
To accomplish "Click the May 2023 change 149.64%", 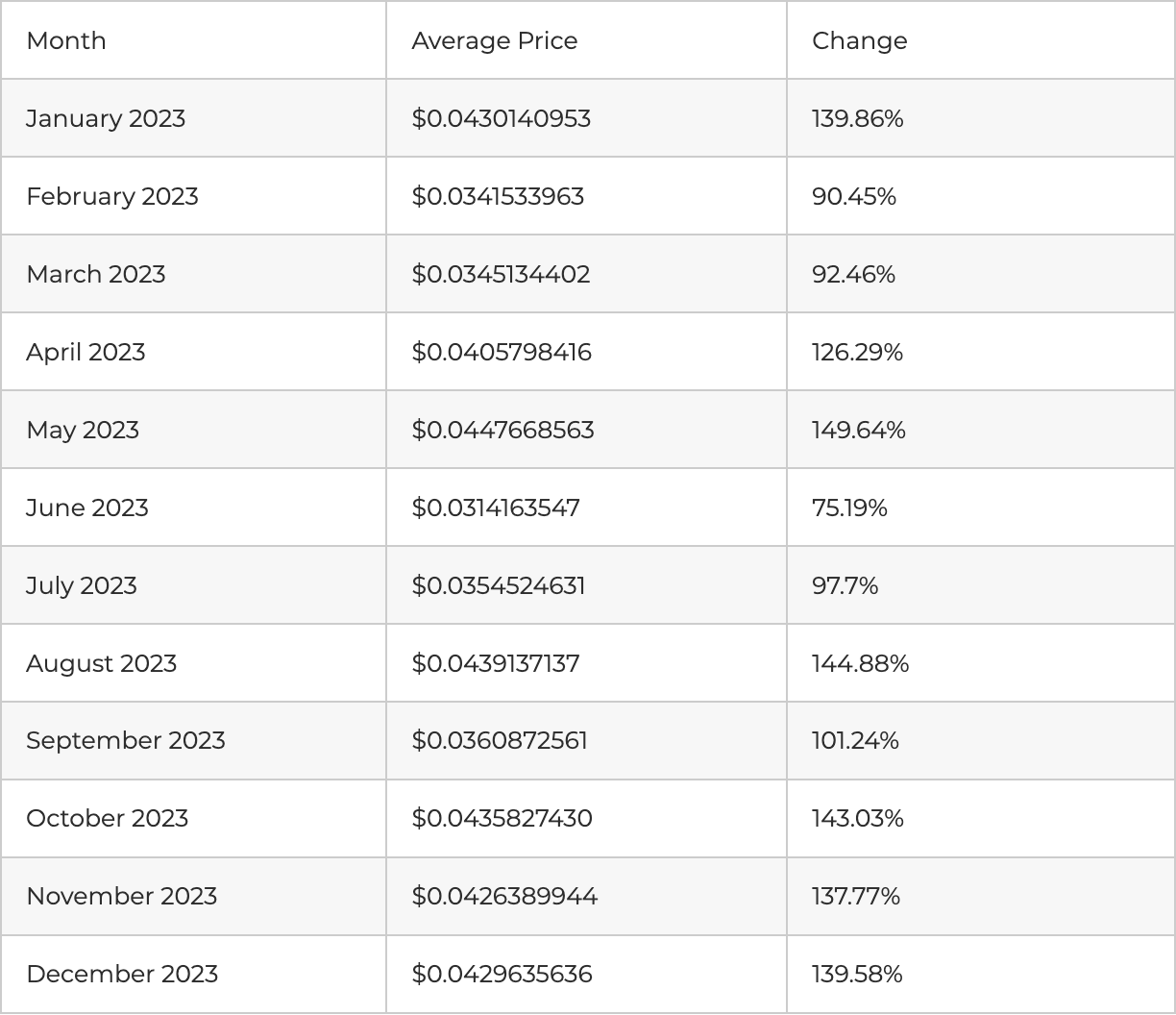I will coord(858,430).
